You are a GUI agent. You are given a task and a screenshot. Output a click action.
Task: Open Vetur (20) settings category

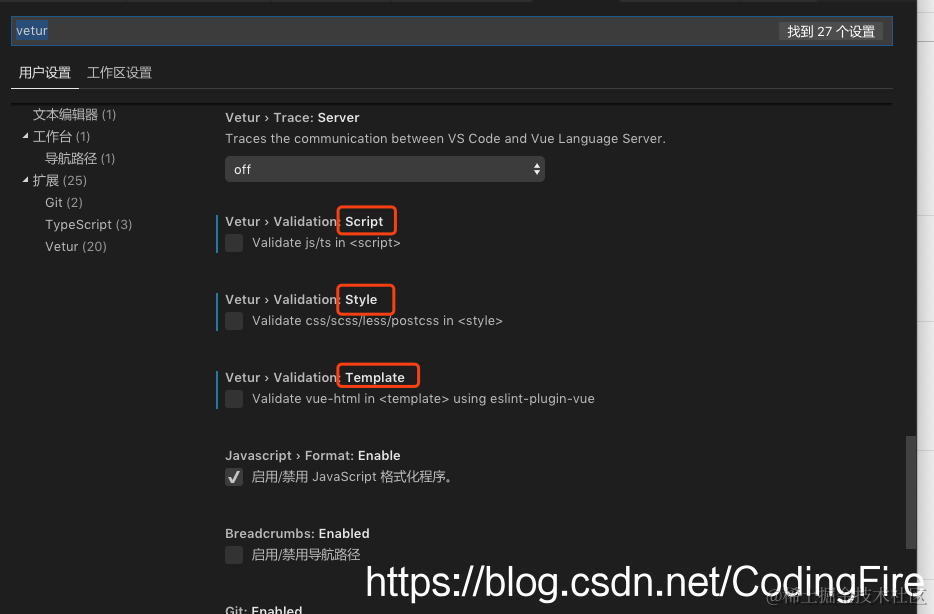(x=76, y=247)
